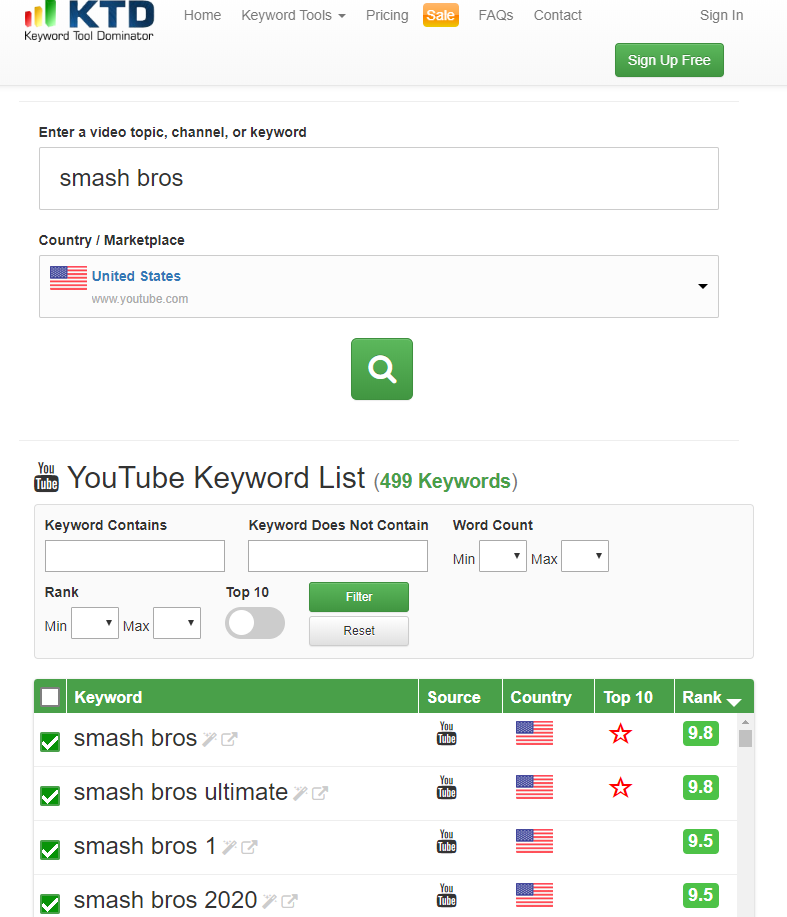
Task: Click YouTube source icon in 'smash bros ultimate' row
Action: tap(447, 787)
